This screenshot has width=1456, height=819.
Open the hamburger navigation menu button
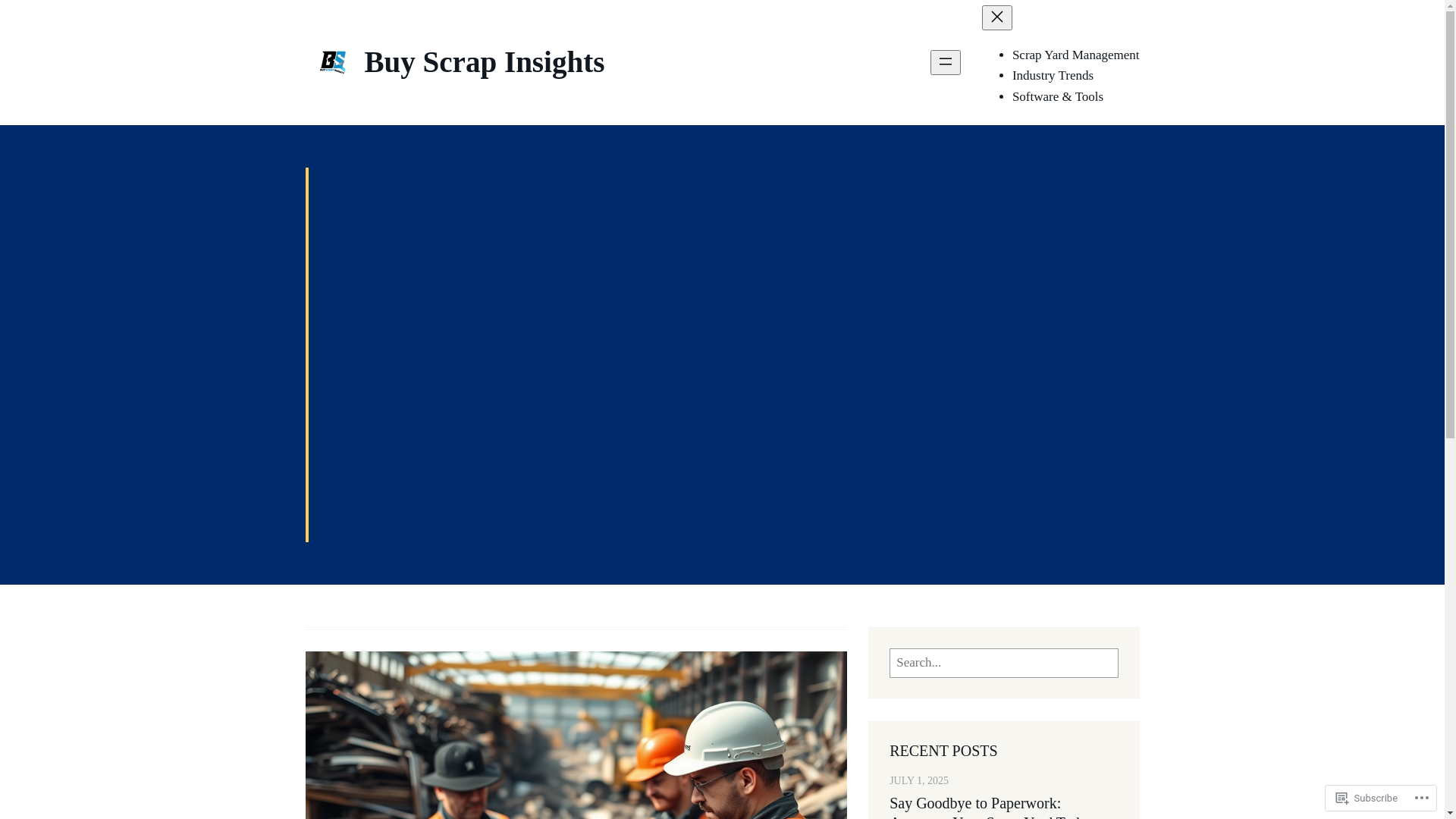[945, 62]
